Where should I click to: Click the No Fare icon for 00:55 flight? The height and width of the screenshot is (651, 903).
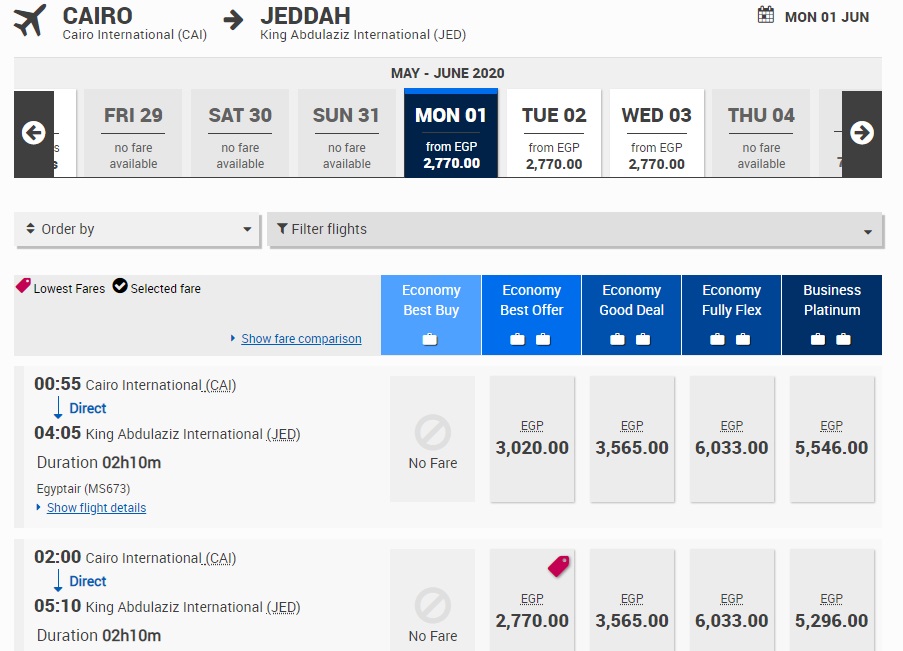click(x=432, y=434)
